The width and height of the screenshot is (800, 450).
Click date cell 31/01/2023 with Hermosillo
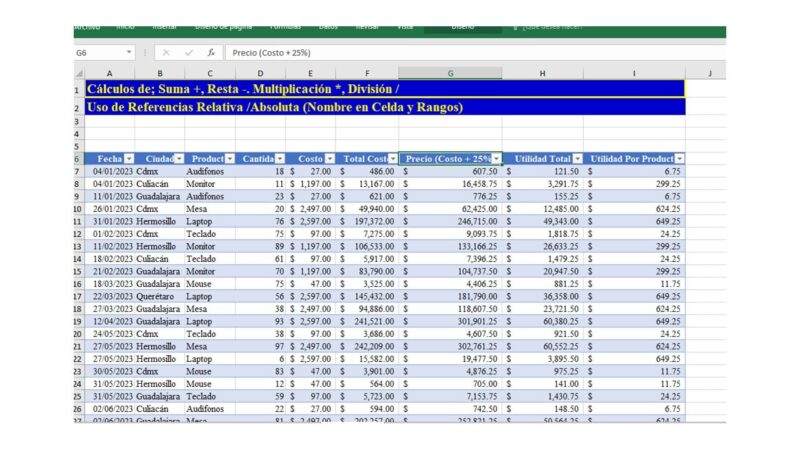click(x=109, y=221)
